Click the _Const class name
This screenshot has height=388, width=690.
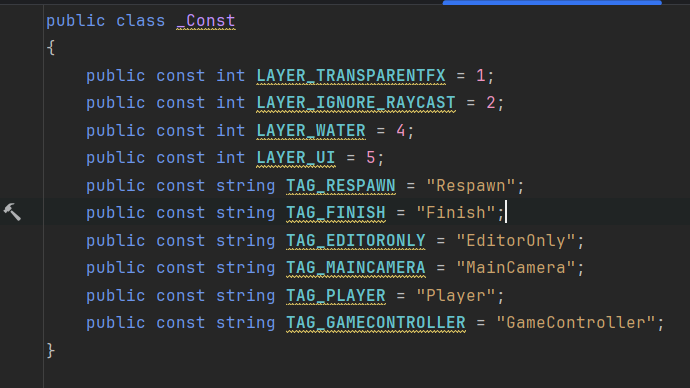coord(206,21)
